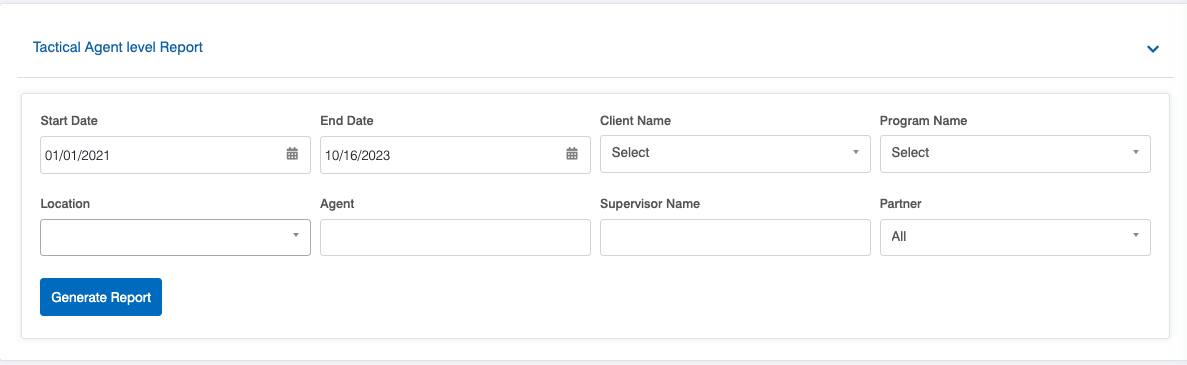Focus the End Date field showing 10/16/2023
Viewport: 1187px width, 365px height.
[455, 154]
